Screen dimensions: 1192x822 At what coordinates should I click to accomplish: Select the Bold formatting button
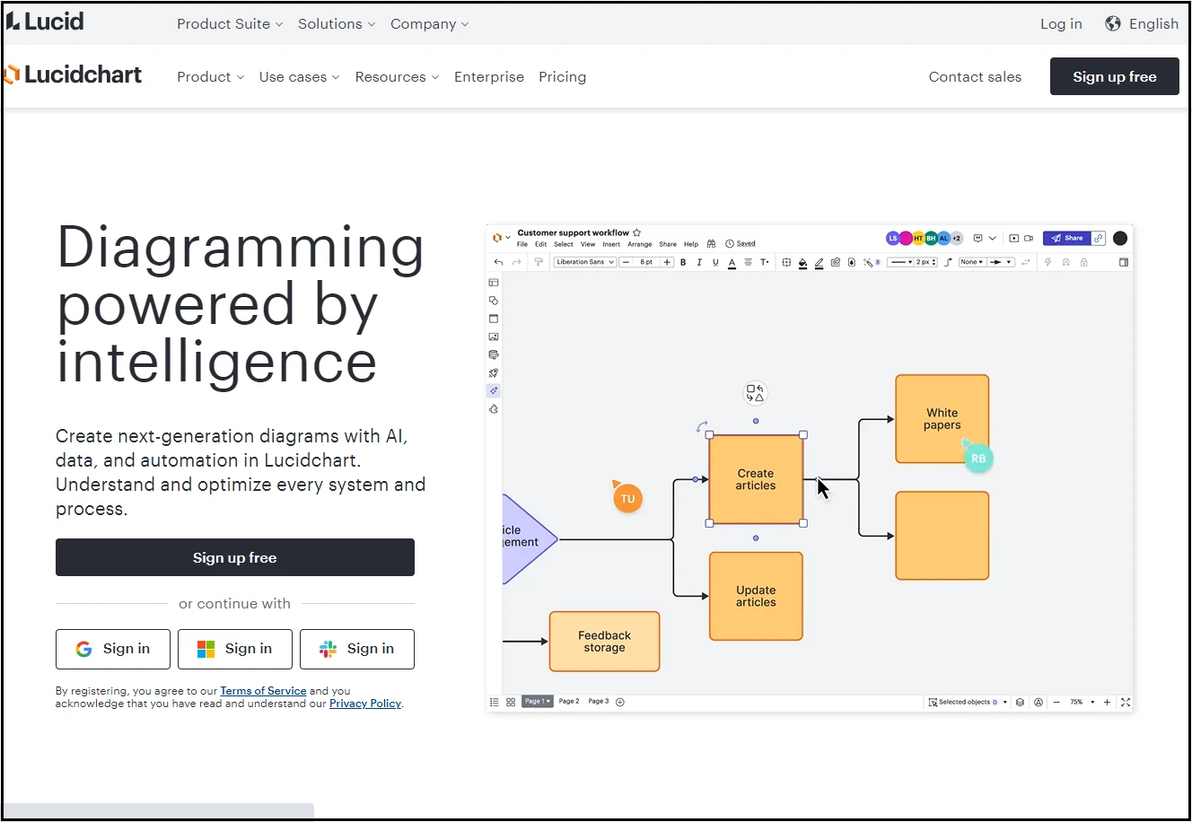[x=683, y=262]
